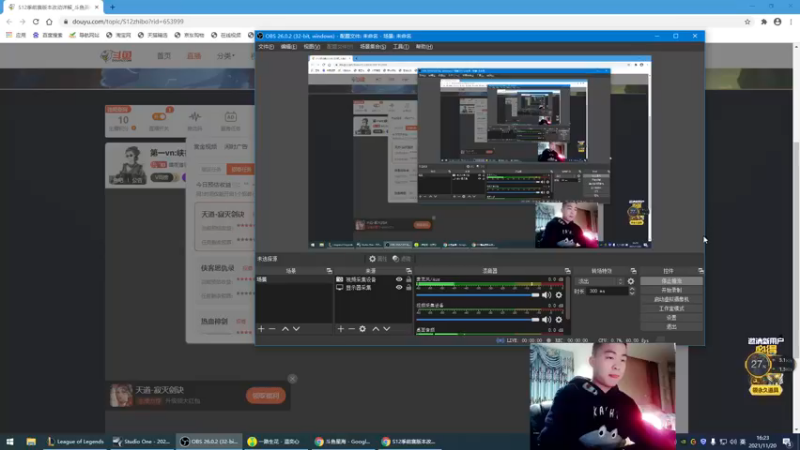
Task: Switch to Studio One taskbar item
Action: [142, 442]
